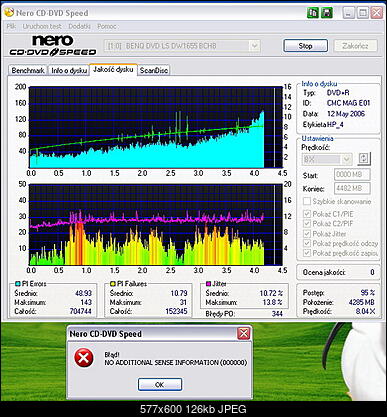The width and height of the screenshot is (387, 417).
Task: Click the disc label value HP_4
Action: [x=335, y=124]
